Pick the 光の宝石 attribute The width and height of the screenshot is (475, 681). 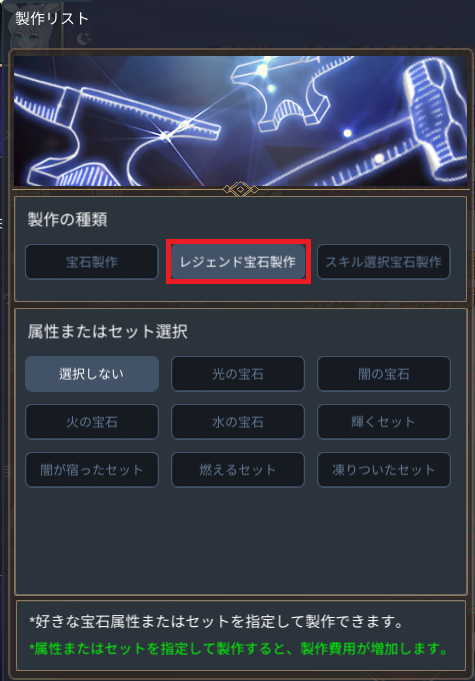click(x=238, y=374)
